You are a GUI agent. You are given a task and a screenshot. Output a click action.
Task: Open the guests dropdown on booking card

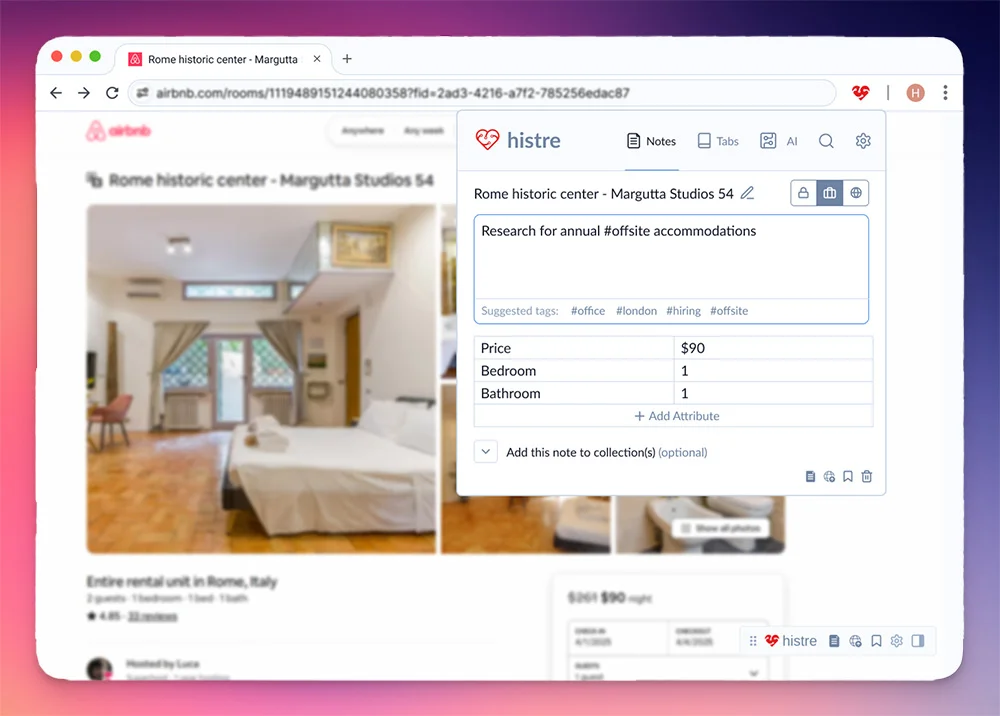(668, 670)
